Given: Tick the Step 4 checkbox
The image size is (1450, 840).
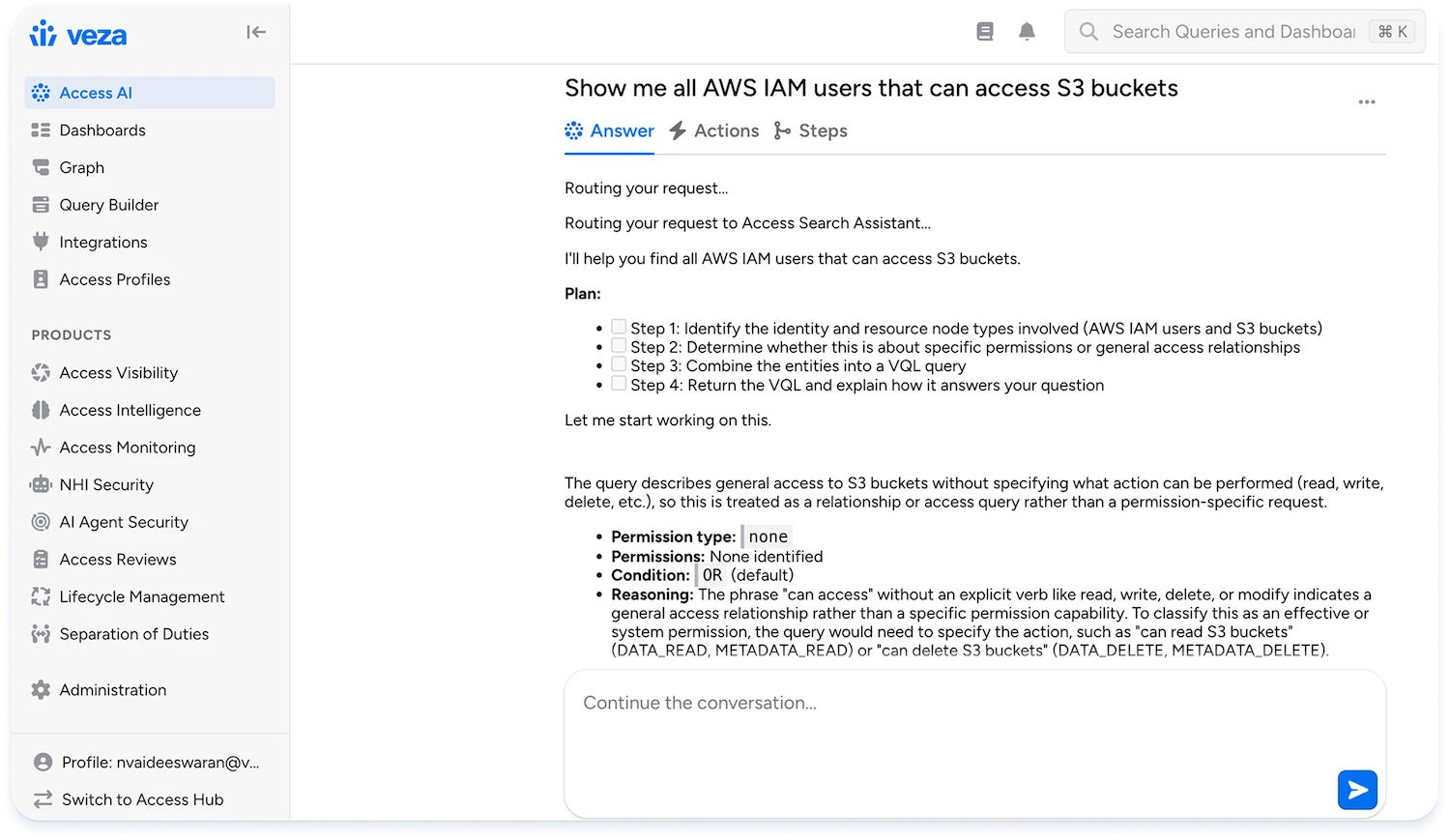Looking at the screenshot, I should 619,384.
